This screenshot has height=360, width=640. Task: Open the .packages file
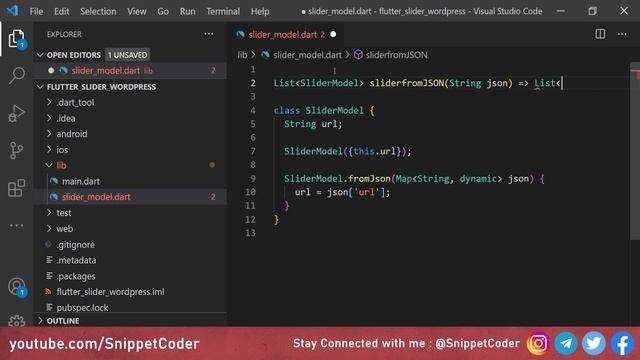click(76, 276)
